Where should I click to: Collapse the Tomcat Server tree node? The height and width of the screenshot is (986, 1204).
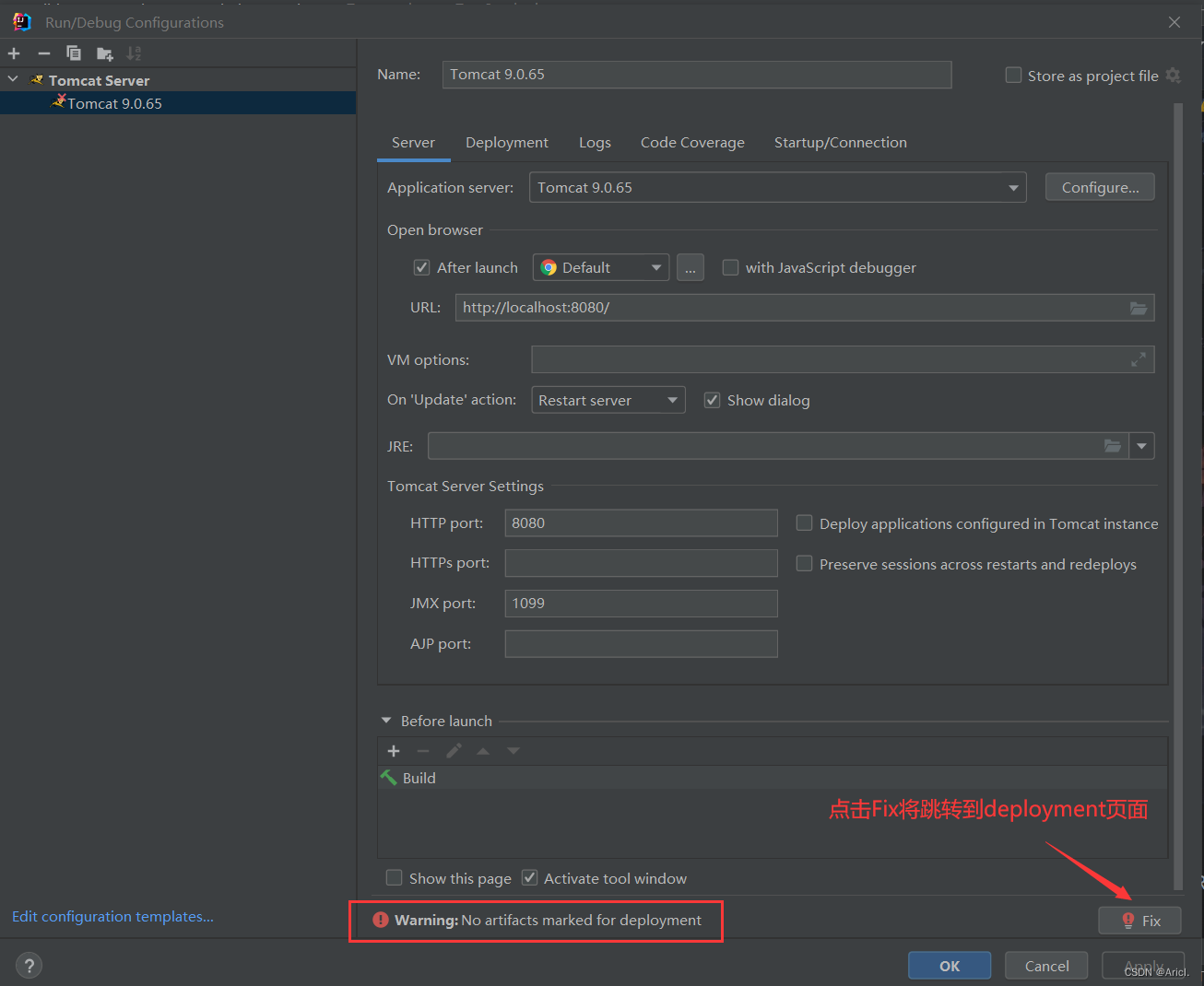pyautogui.click(x=13, y=80)
